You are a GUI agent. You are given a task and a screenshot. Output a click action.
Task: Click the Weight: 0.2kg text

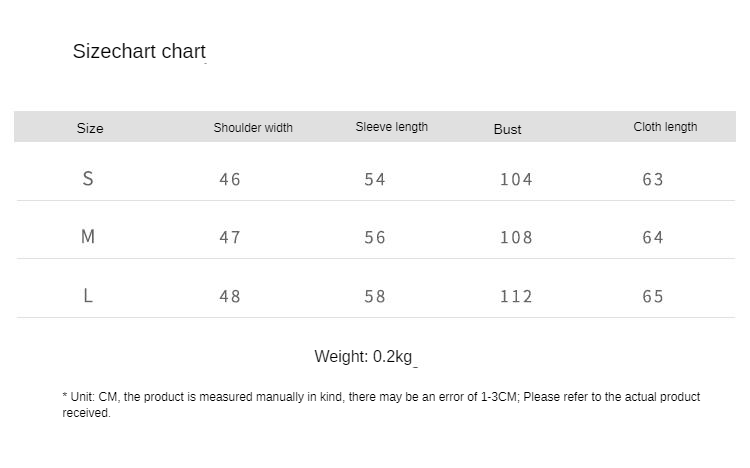click(x=364, y=357)
